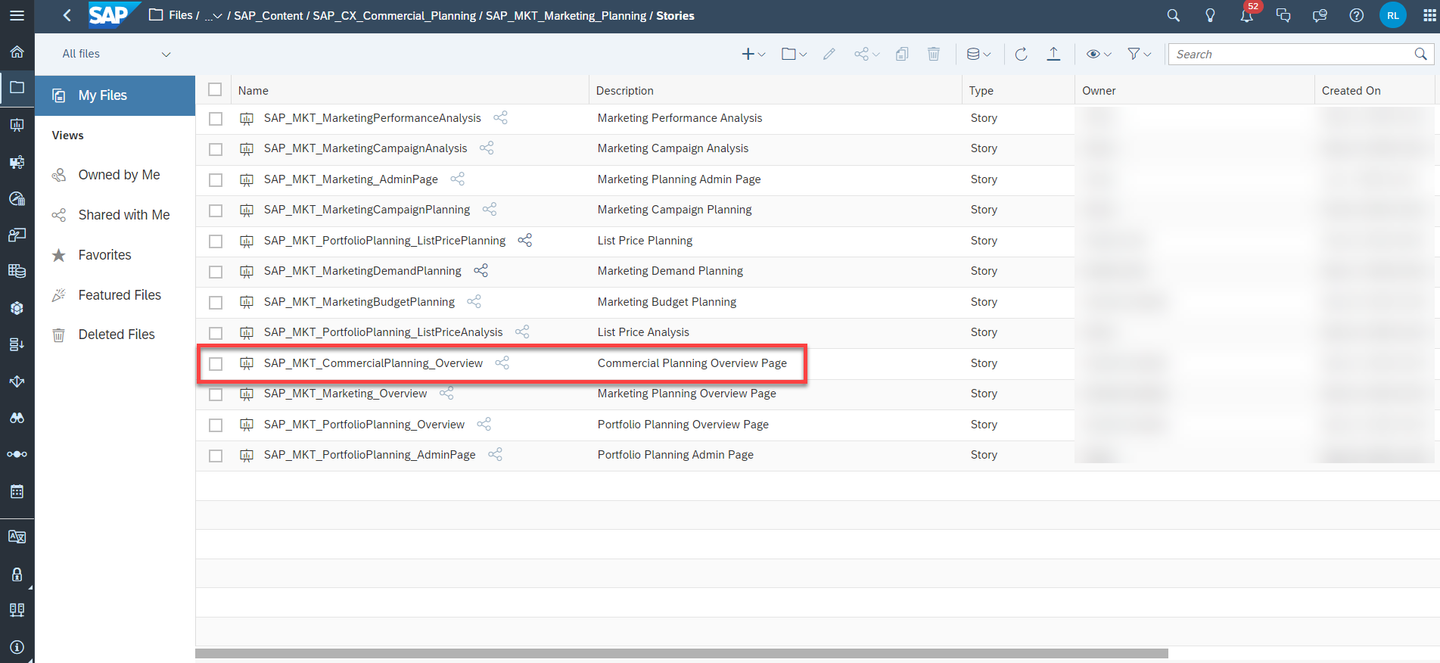This screenshot has height=663, width=1440.
Task: Open the Translation icon in side navigation
Action: [x=16, y=537]
